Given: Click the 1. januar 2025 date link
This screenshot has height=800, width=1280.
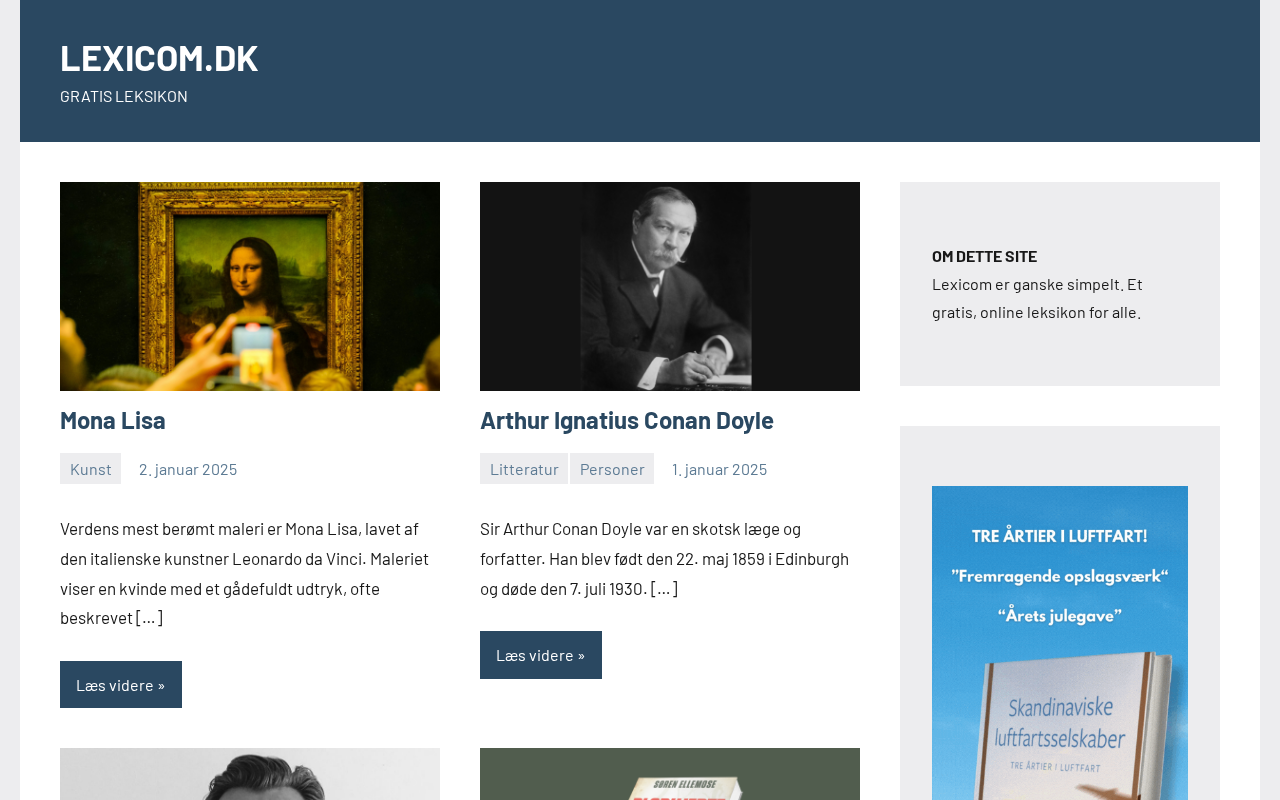Looking at the screenshot, I should 720,469.
